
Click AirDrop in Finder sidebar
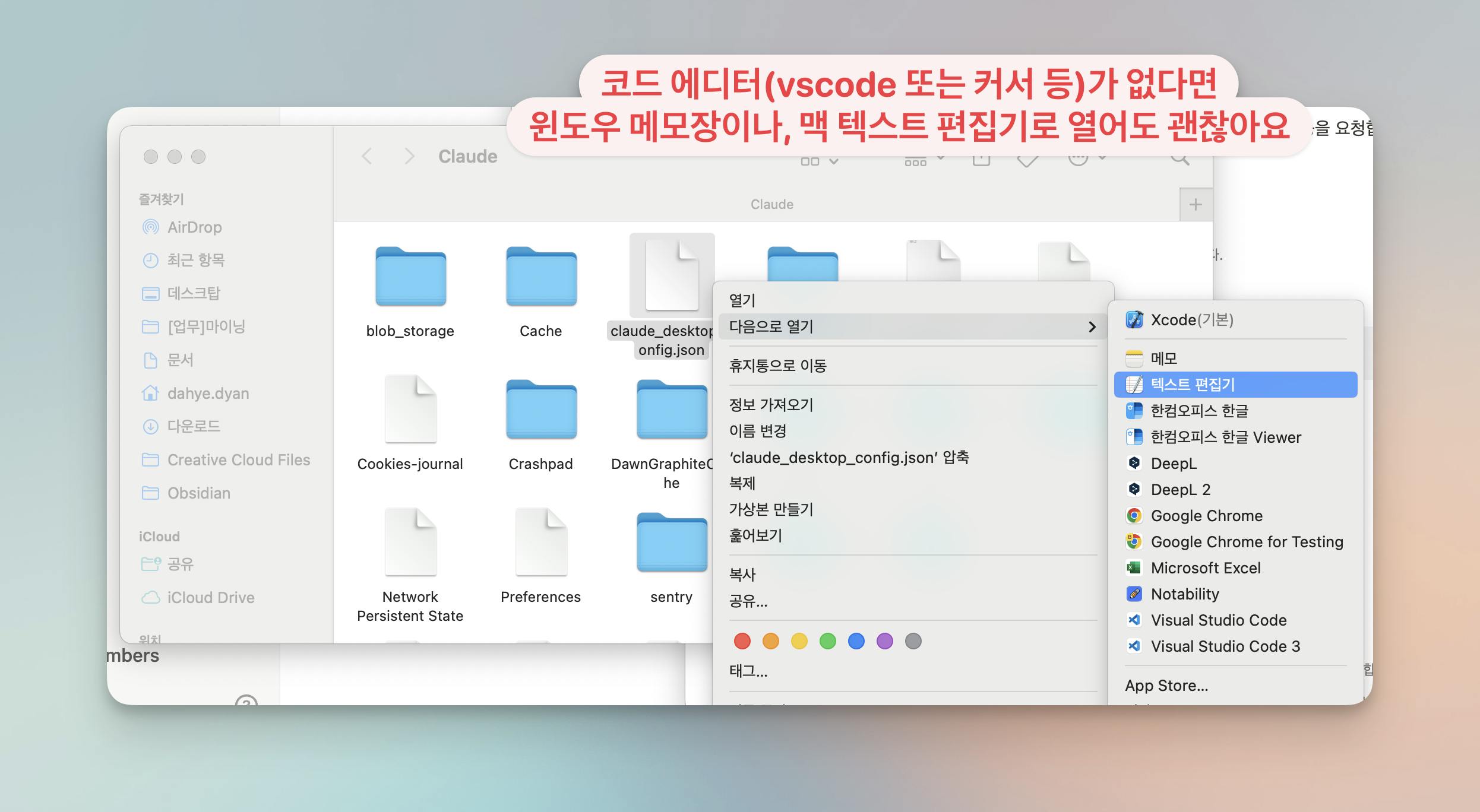point(194,227)
